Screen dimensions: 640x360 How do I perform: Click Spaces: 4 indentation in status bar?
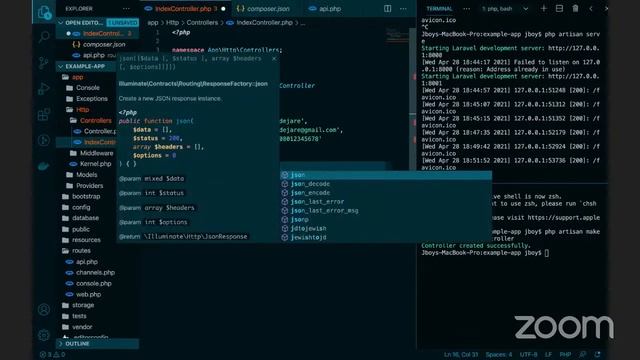pyautogui.click(x=498, y=355)
